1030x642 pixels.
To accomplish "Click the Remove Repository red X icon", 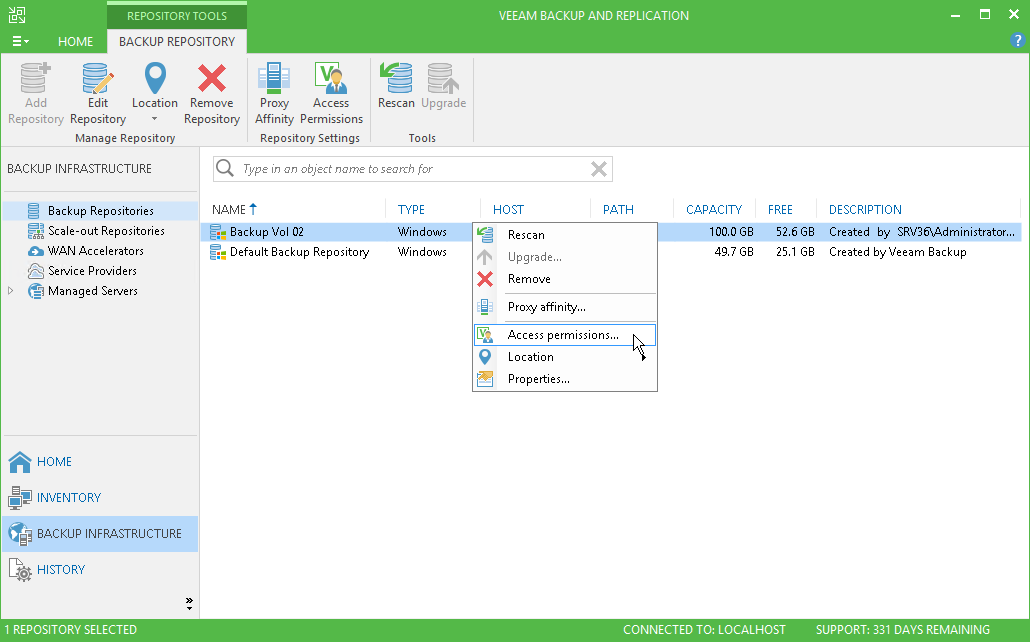I will [x=212, y=79].
